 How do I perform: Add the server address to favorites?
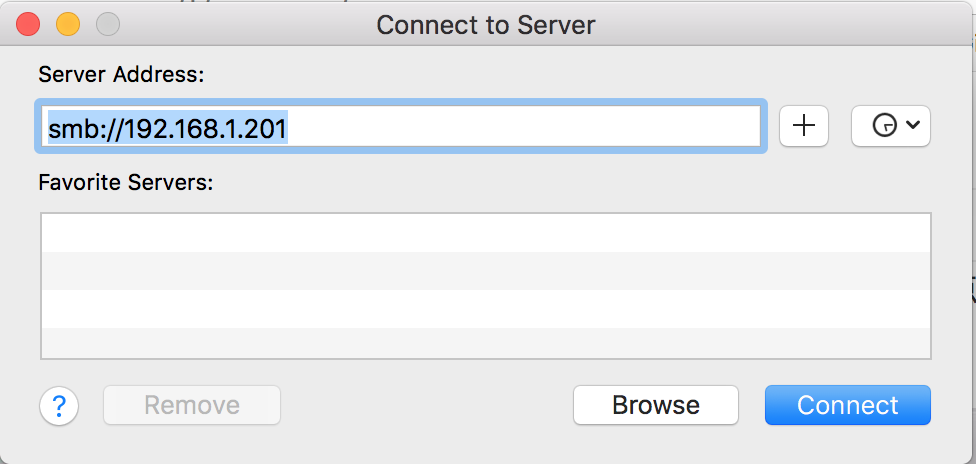(x=804, y=125)
